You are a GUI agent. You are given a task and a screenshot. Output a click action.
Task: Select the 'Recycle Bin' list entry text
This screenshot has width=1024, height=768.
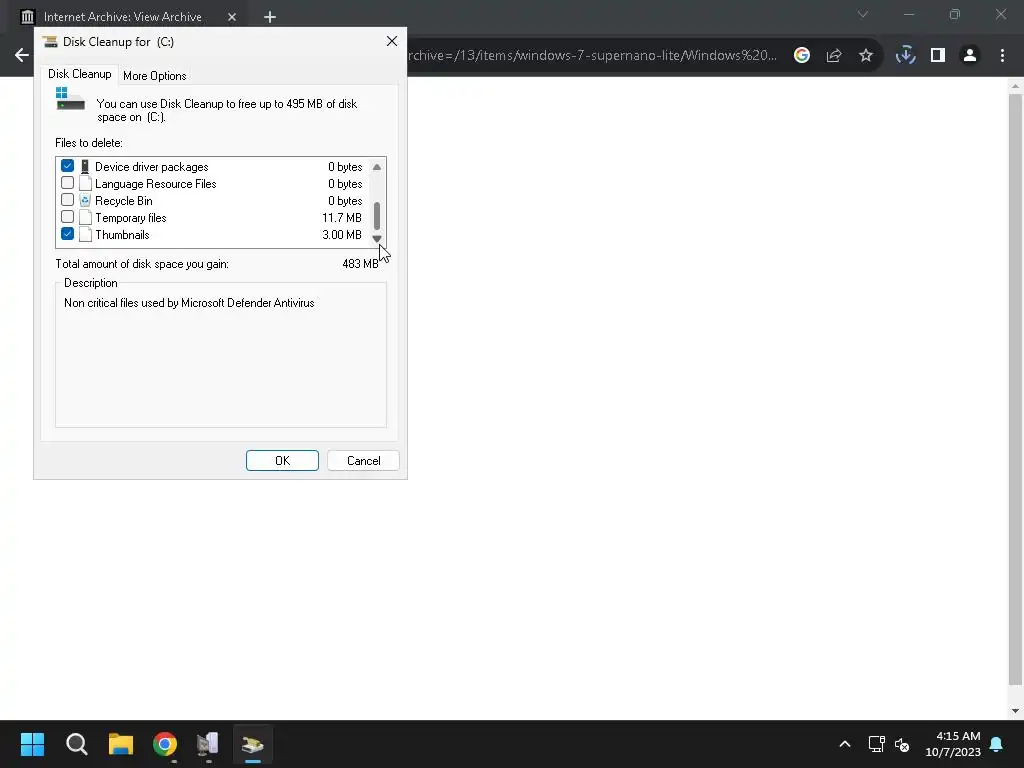(123, 200)
